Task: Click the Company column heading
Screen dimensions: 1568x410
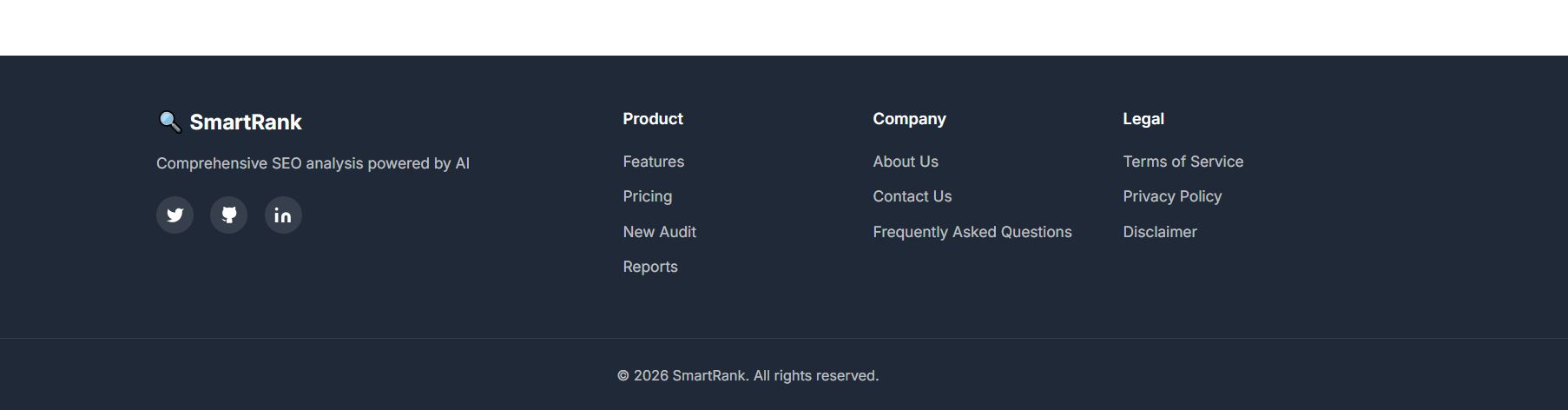Action: tap(909, 119)
